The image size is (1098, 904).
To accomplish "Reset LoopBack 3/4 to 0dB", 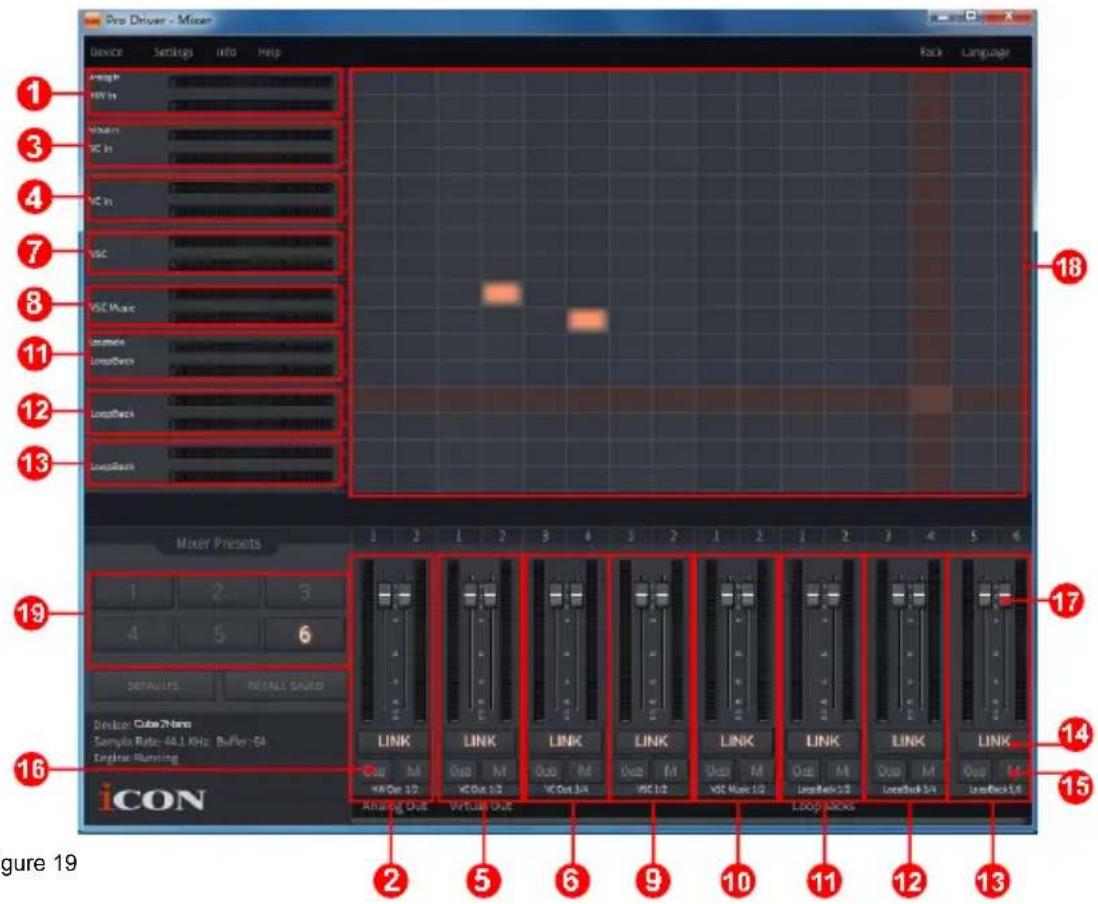I will pyautogui.click(x=889, y=771).
